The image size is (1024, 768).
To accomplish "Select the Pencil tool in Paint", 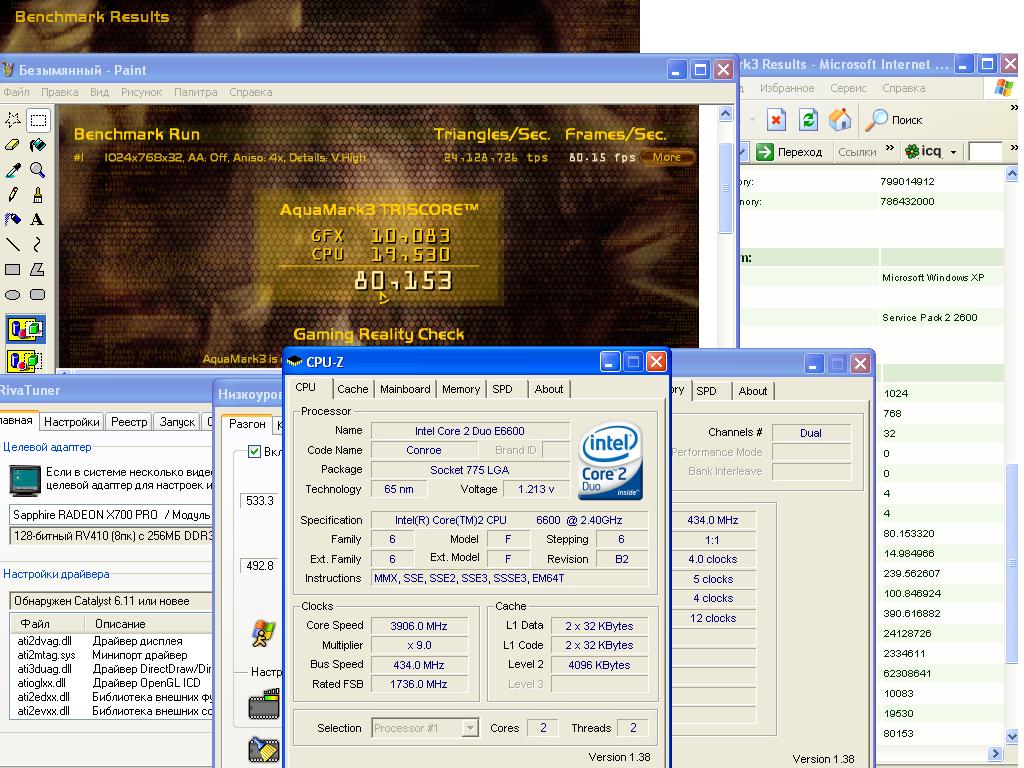I will click(12, 195).
